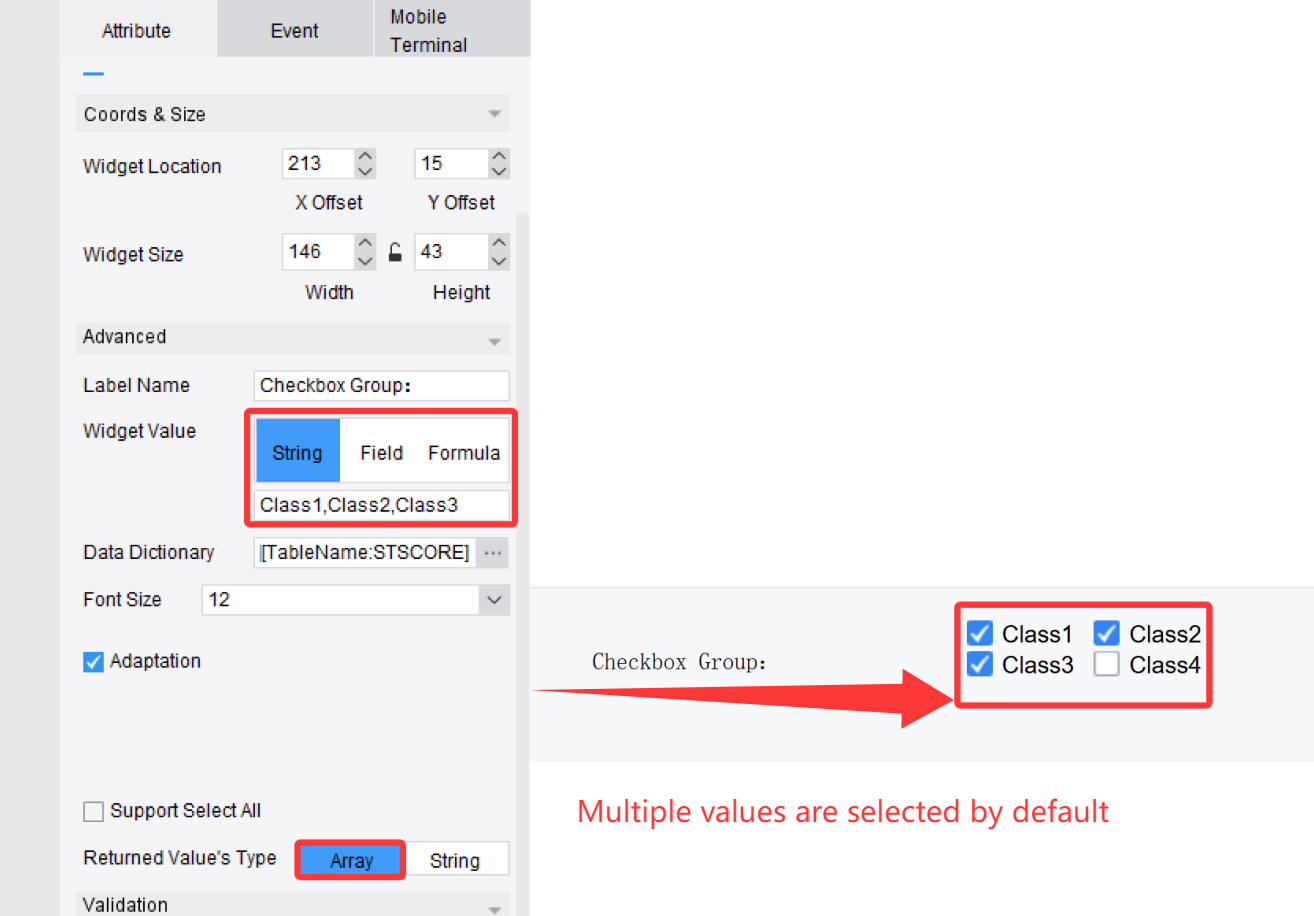Click the Width input field
Viewport: 1314px width, 916px height.
(x=317, y=251)
